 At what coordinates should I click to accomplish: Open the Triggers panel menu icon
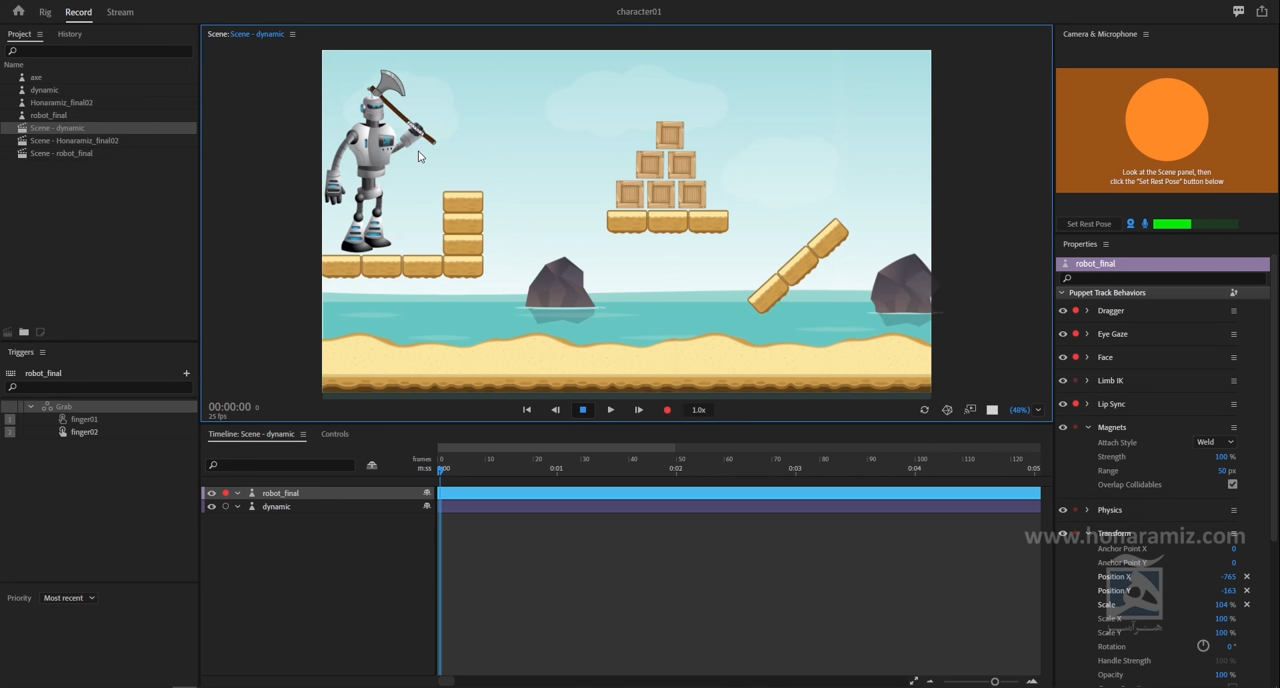42,352
